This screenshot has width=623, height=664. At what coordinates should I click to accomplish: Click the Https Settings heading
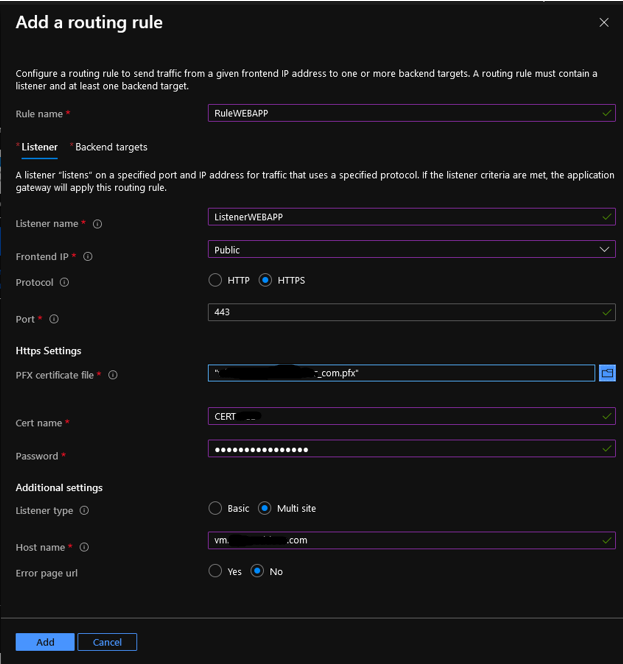(48, 351)
